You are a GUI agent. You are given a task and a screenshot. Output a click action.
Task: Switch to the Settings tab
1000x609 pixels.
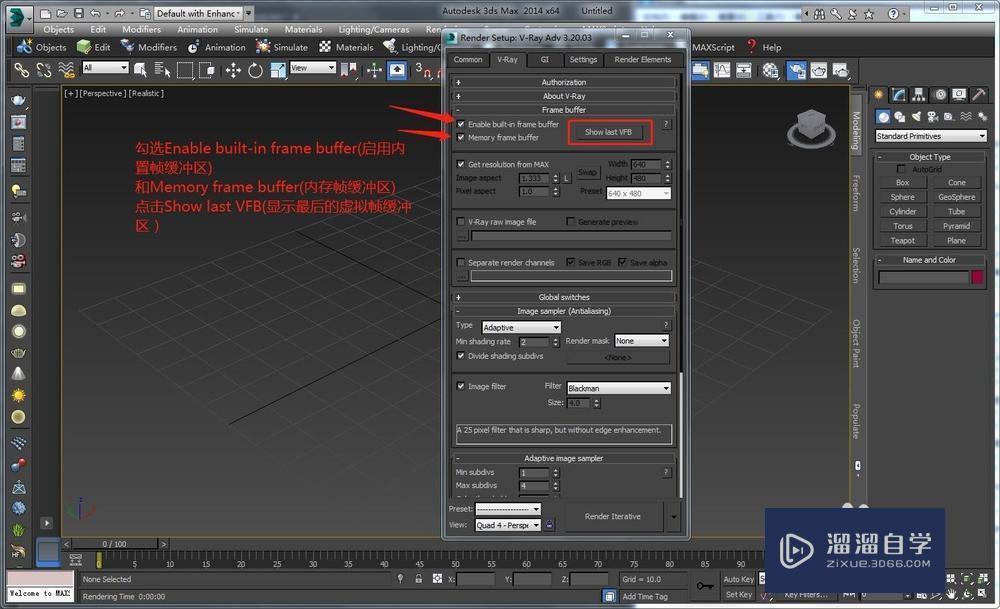(583, 59)
